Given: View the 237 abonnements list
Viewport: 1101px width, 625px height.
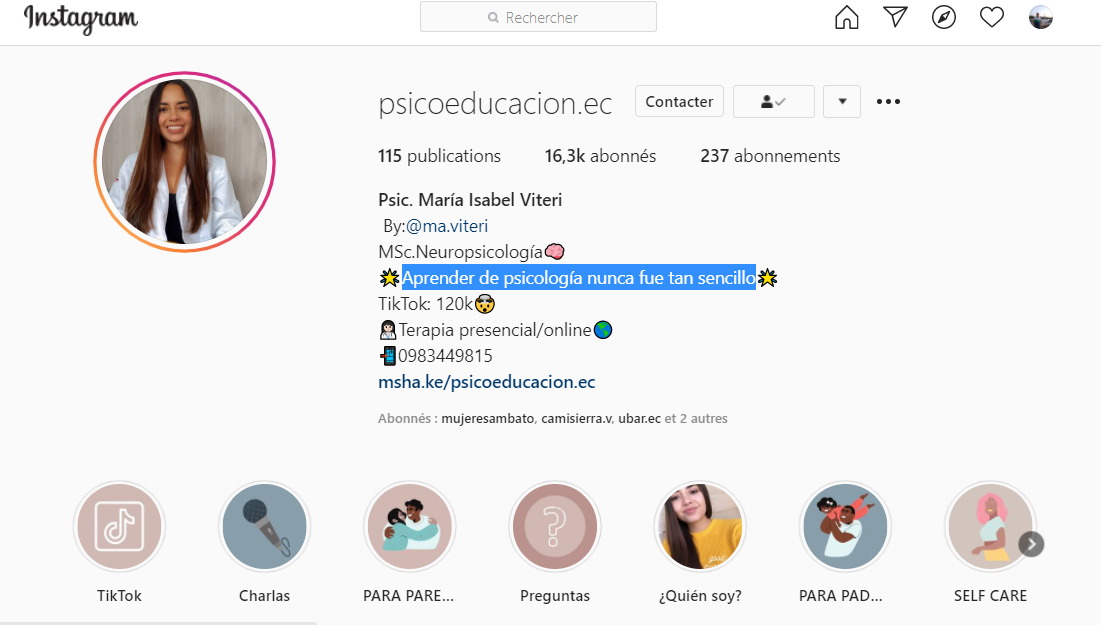Looking at the screenshot, I should 770,156.
